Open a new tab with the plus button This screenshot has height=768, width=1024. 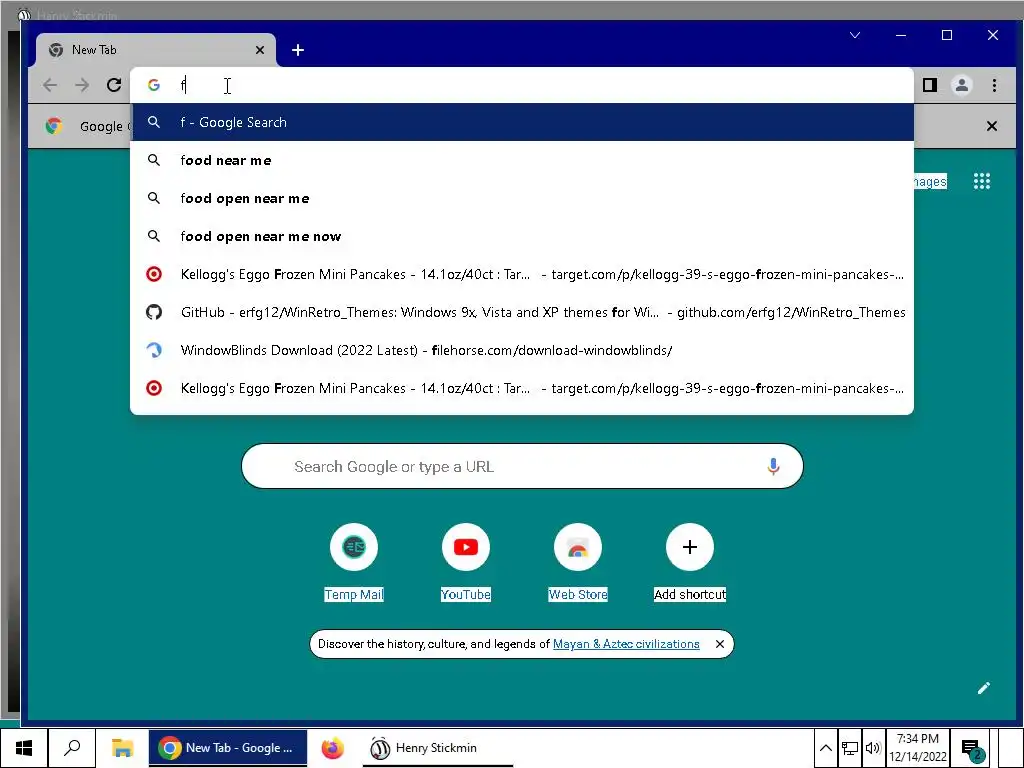tap(298, 50)
